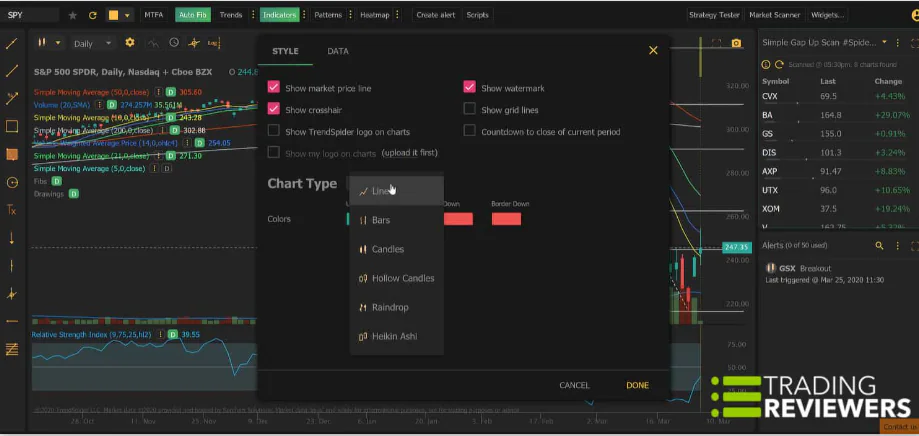Choose Line chart type
Image resolution: width=919 pixels, height=436 pixels.
pos(396,191)
